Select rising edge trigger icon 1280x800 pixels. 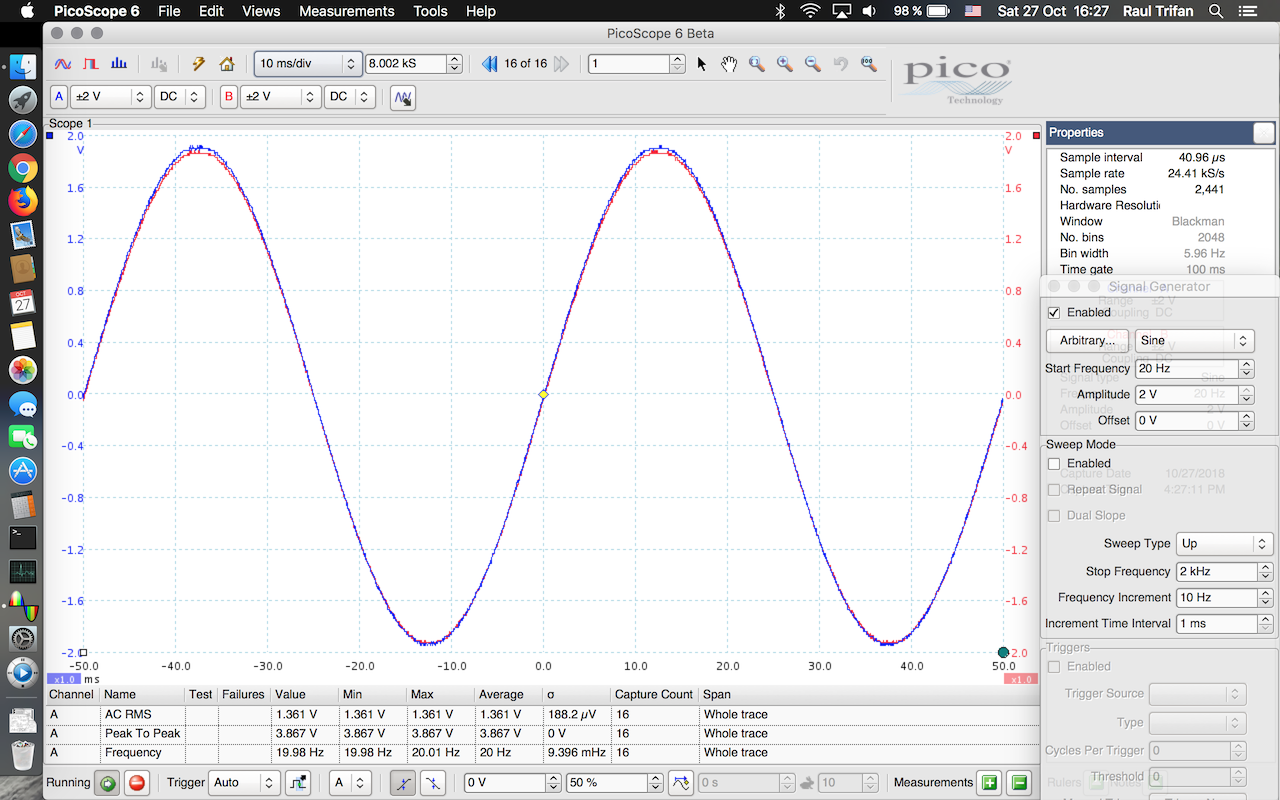[402, 783]
